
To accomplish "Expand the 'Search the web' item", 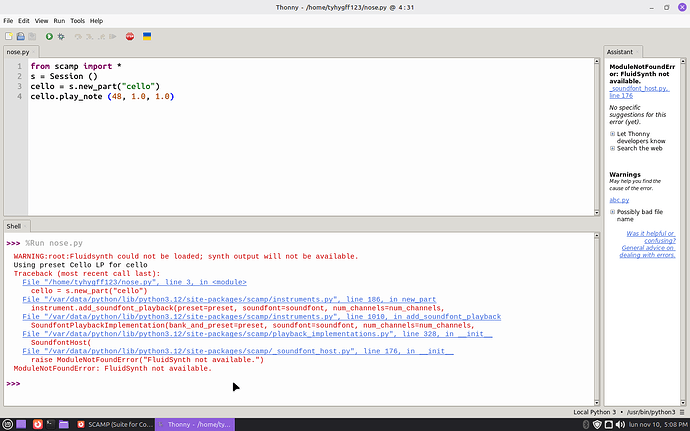I will (x=612, y=148).
